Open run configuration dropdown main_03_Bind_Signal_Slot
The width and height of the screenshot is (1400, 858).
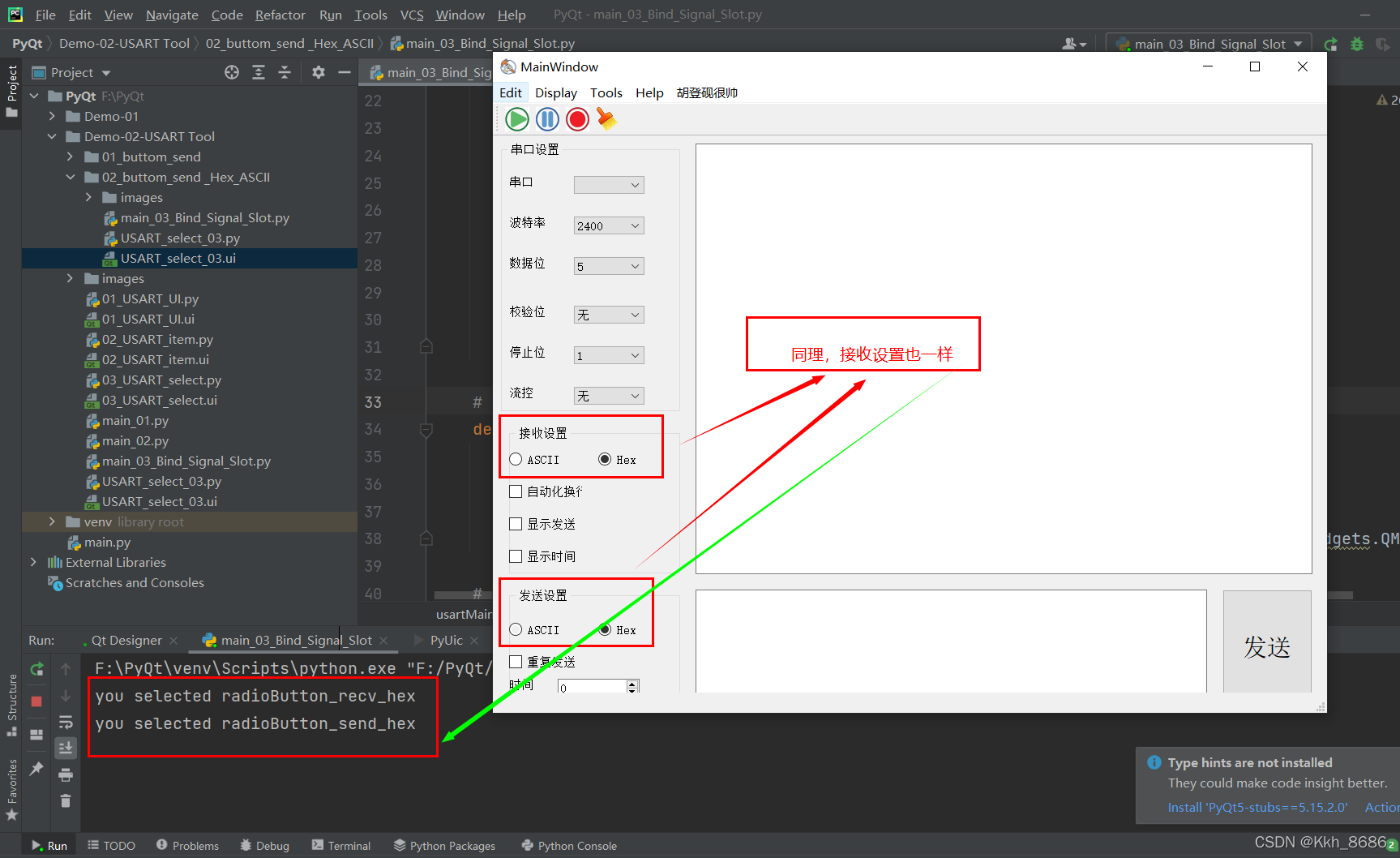pyautogui.click(x=1209, y=44)
